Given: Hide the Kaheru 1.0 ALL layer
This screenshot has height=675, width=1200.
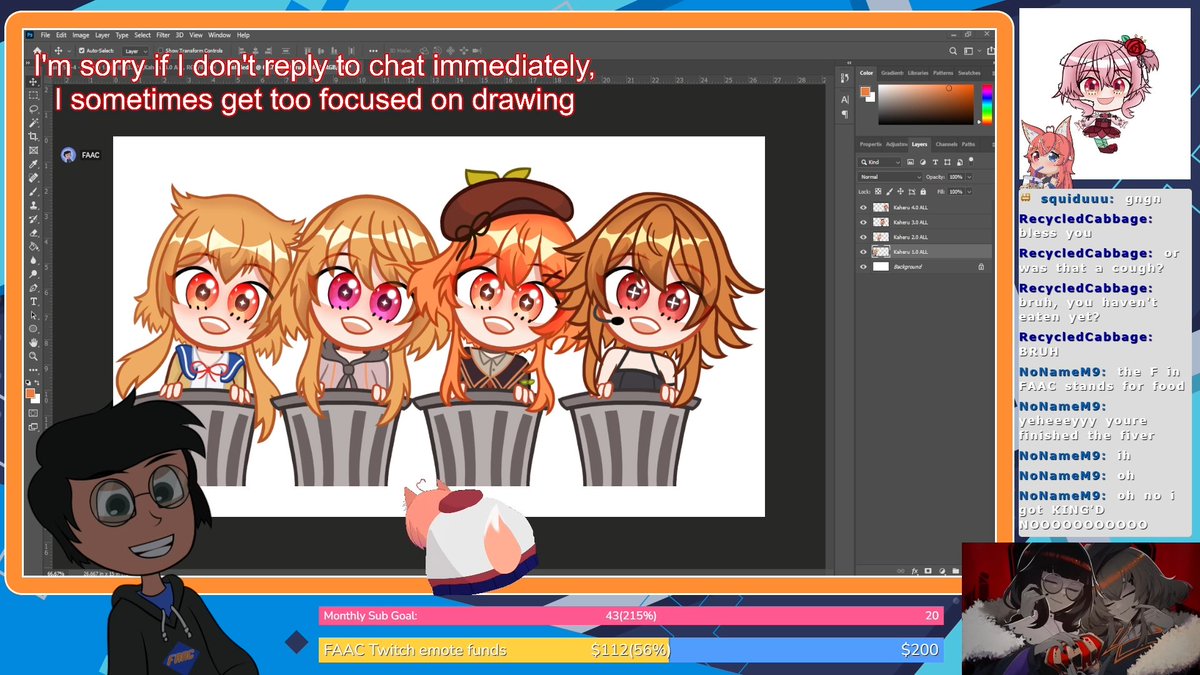Looking at the screenshot, I should 864,252.
